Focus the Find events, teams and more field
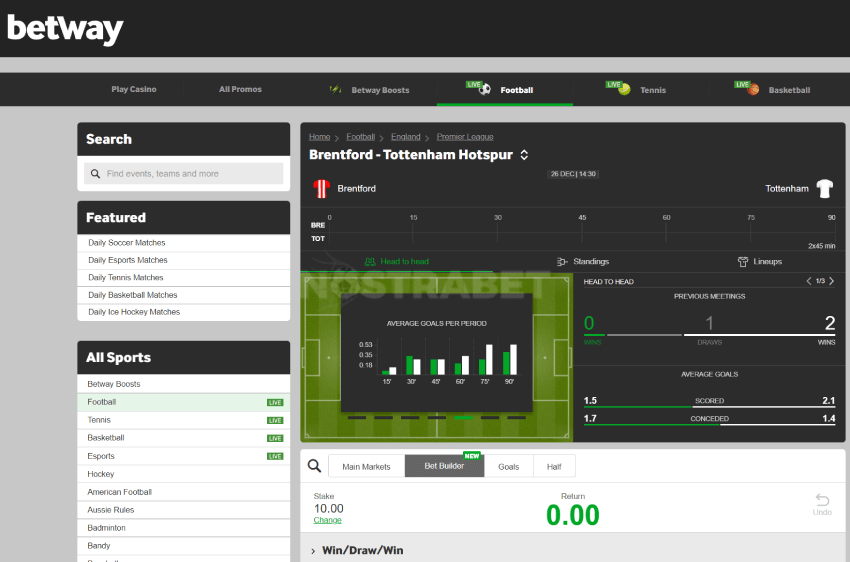Viewport: 850px width, 562px height. [x=183, y=173]
